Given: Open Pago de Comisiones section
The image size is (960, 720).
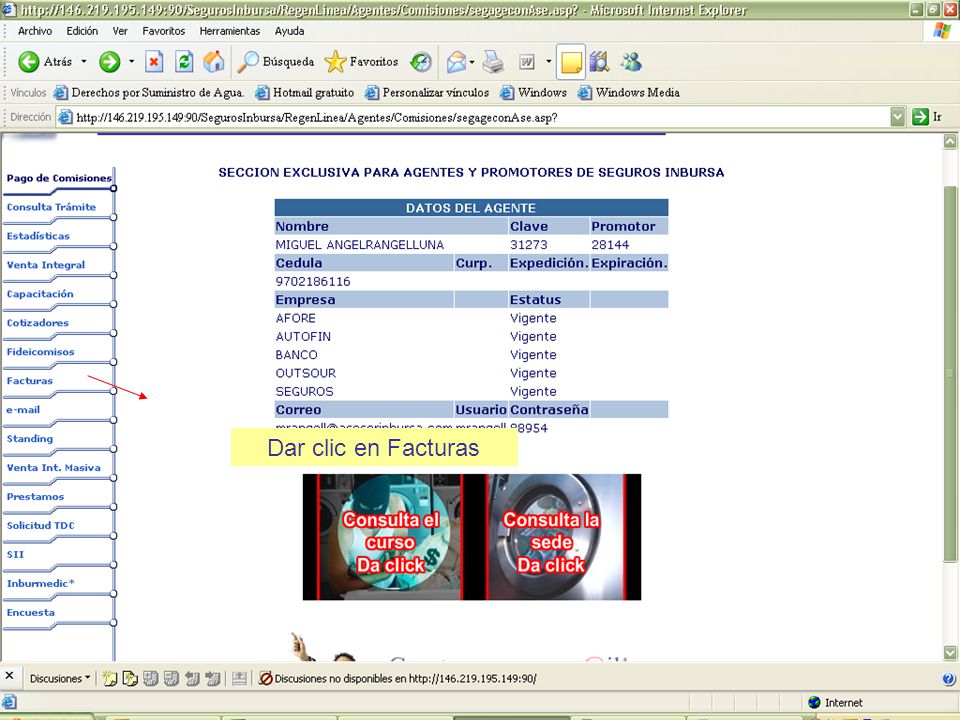Looking at the screenshot, I should point(59,178).
